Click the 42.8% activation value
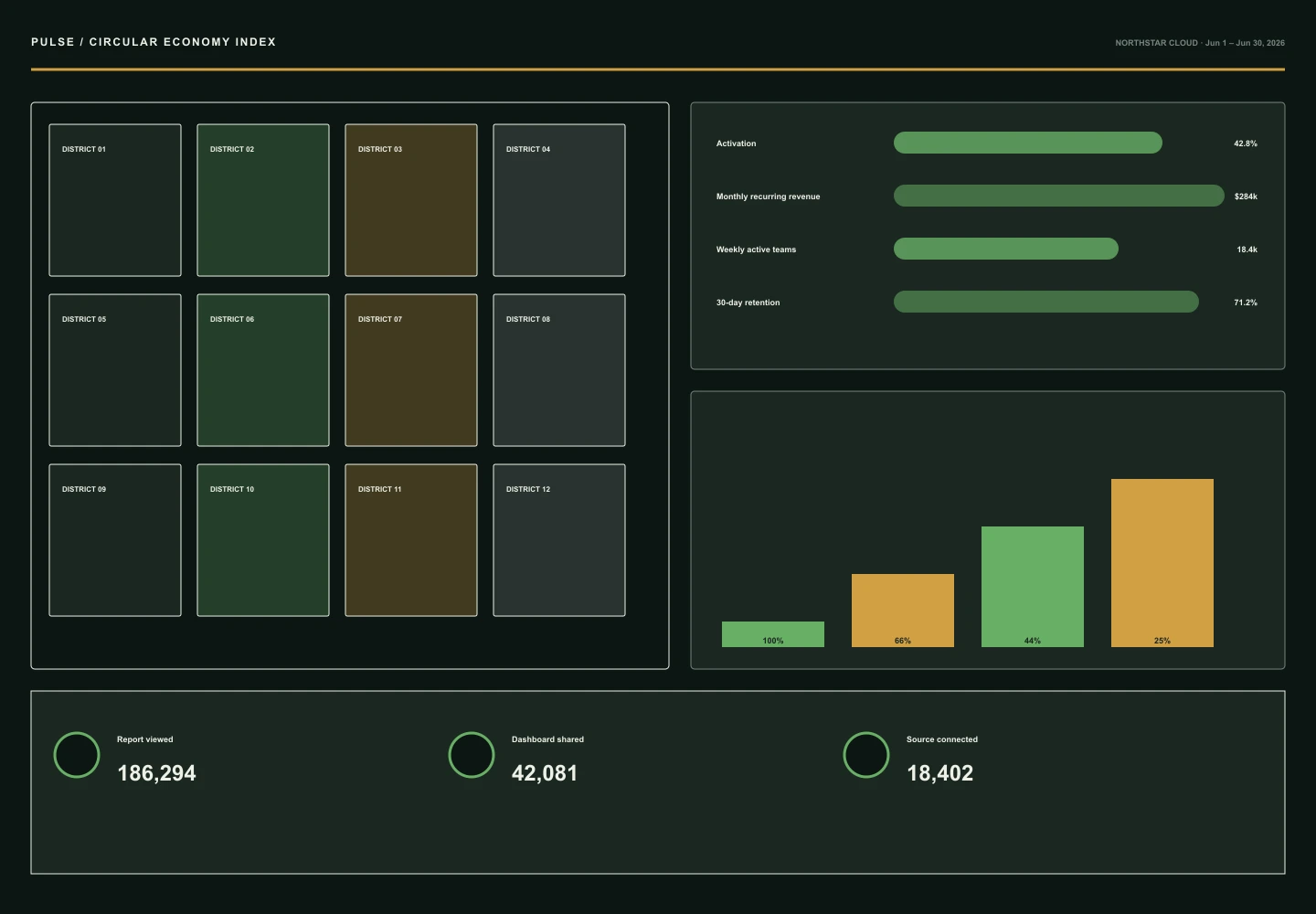Viewport: 1316px width, 914px height. point(1246,143)
